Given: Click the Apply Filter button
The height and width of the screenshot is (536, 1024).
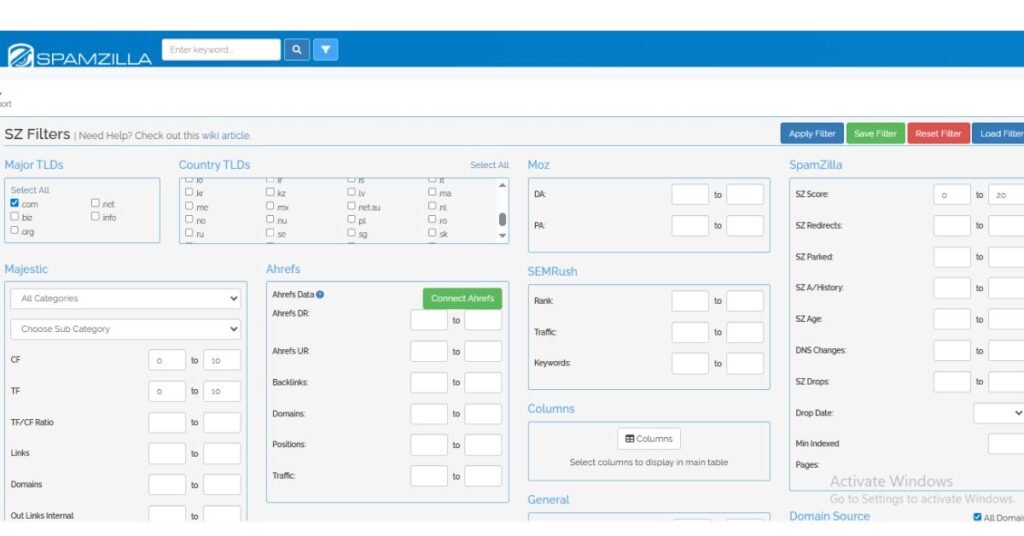Looking at the screenshot, I should (812, 133).
